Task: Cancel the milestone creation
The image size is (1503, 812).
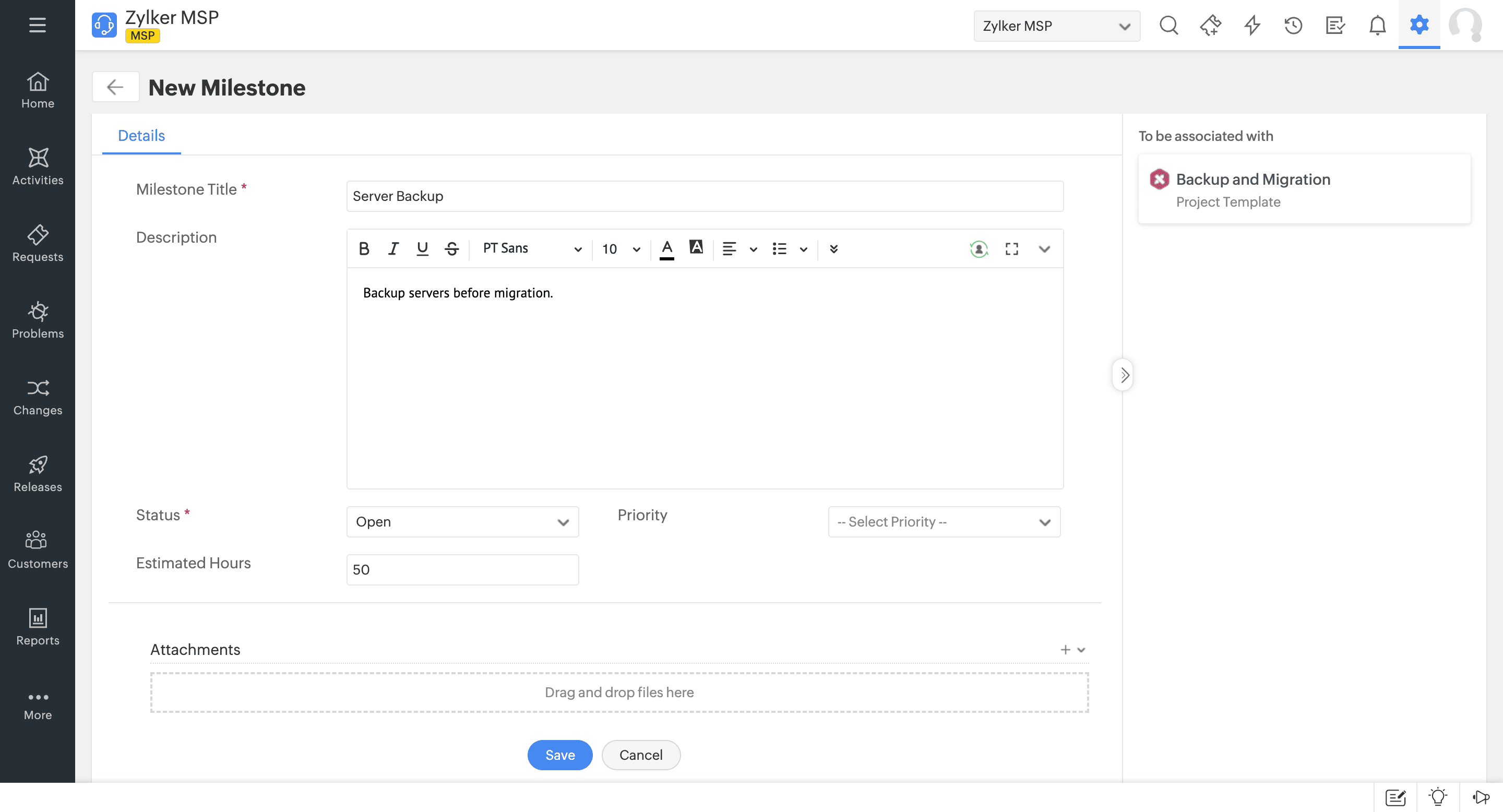Action: (641, 755)
